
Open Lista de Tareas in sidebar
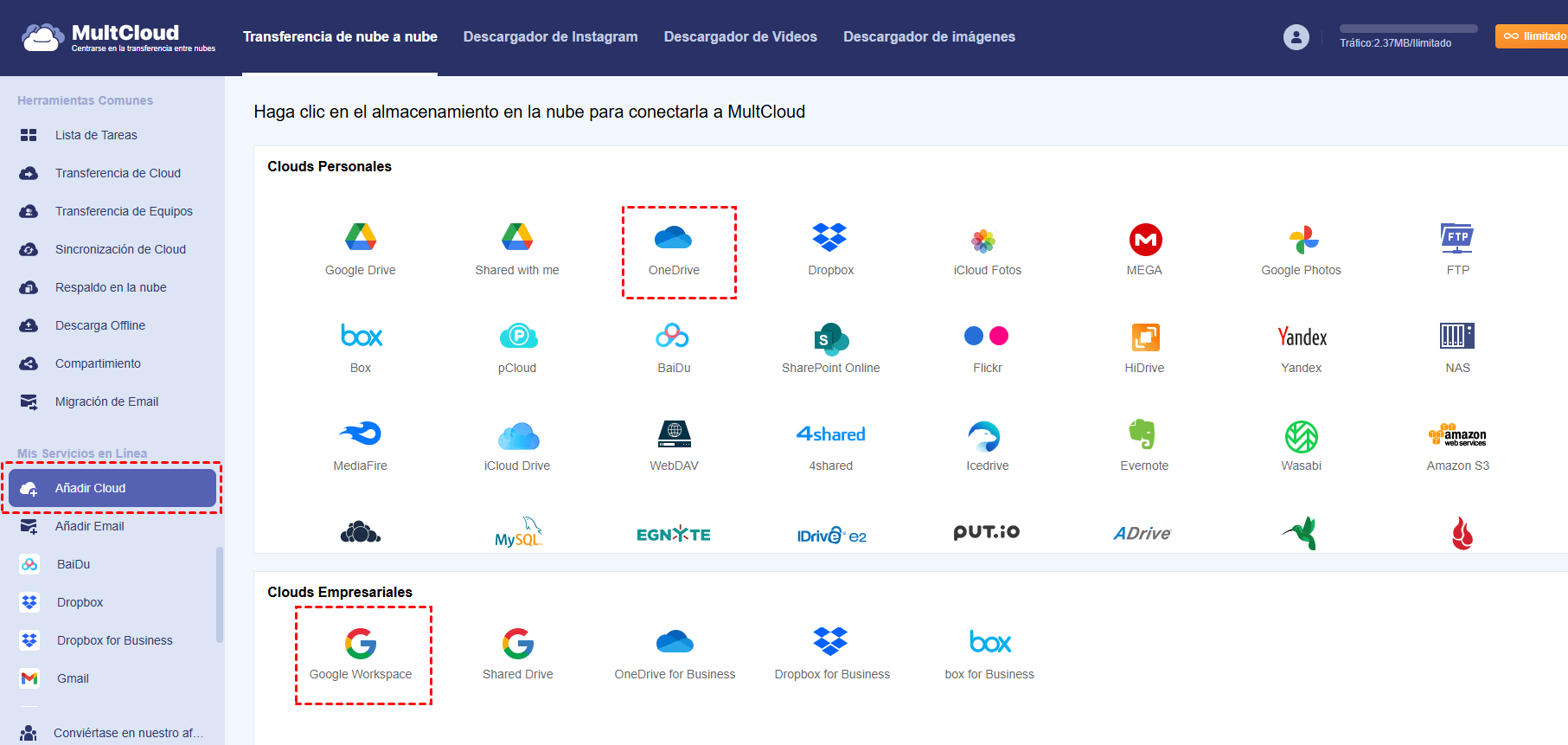pyautogui.click(x=96, y=135)
